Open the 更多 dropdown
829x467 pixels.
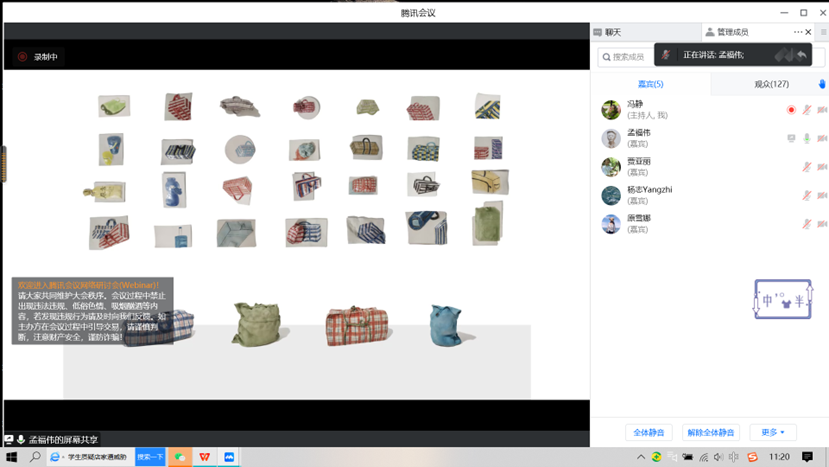point(773,432)
